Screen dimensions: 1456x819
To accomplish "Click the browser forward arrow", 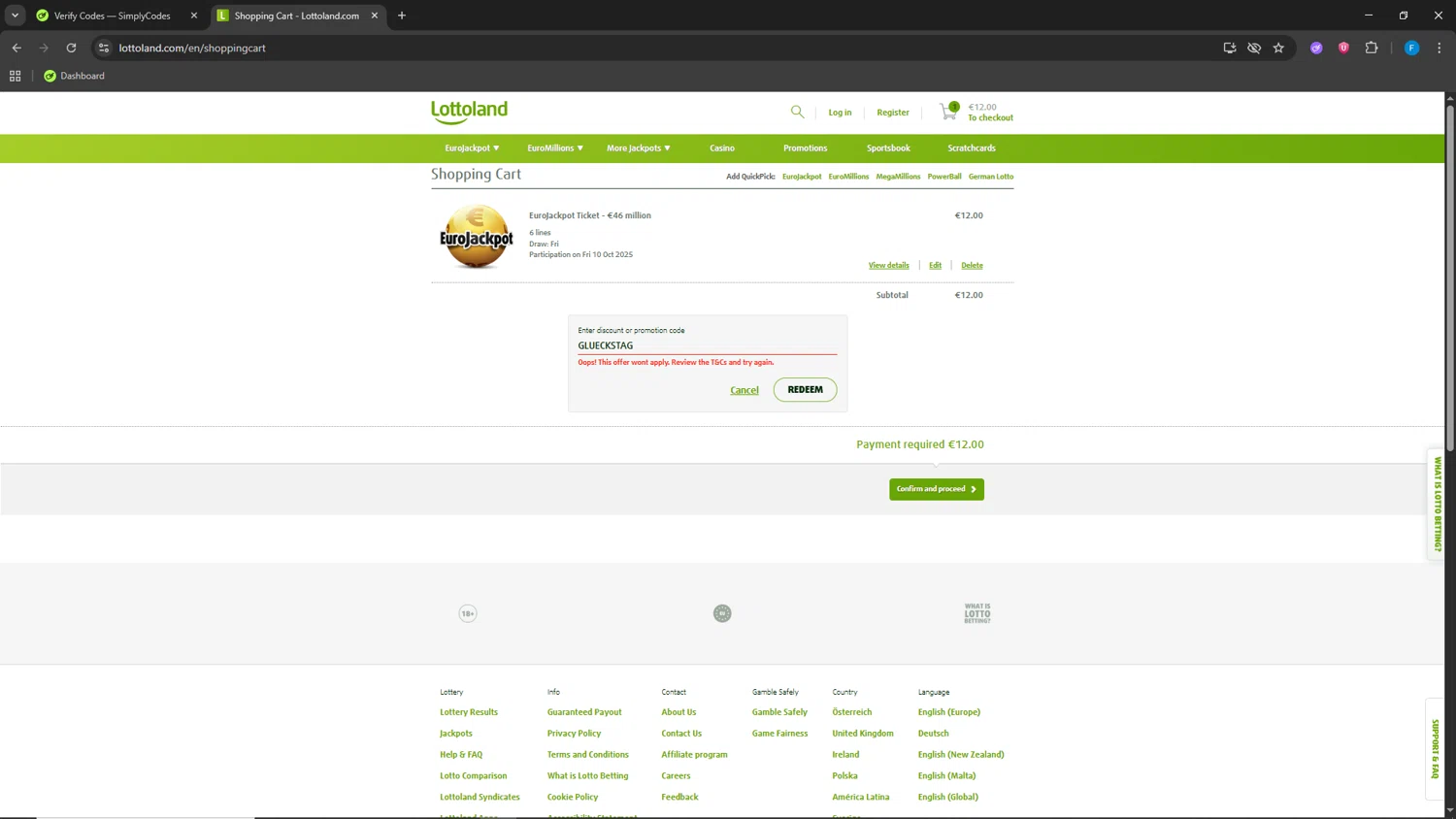I will [44, 48].
